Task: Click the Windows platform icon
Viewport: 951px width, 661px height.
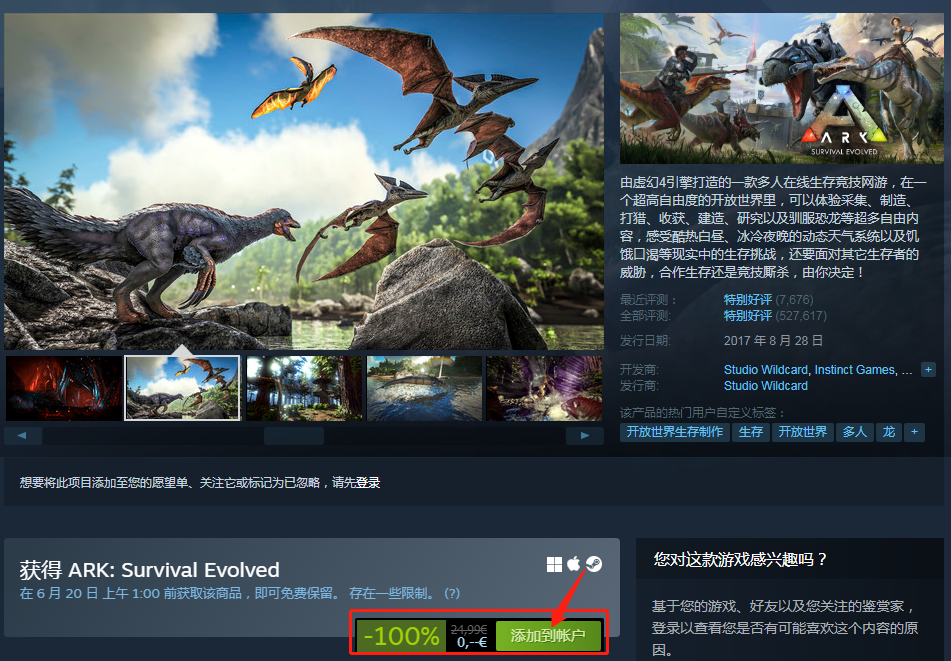Action: click(554, 565)
